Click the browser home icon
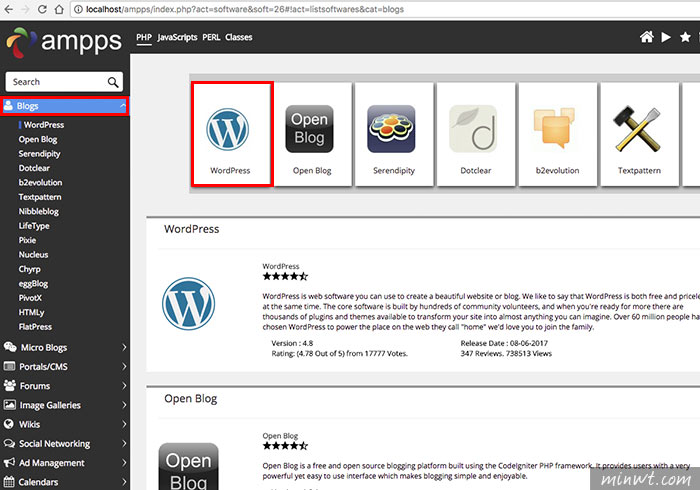Screen dimensions: 700x490 (59, 9)
